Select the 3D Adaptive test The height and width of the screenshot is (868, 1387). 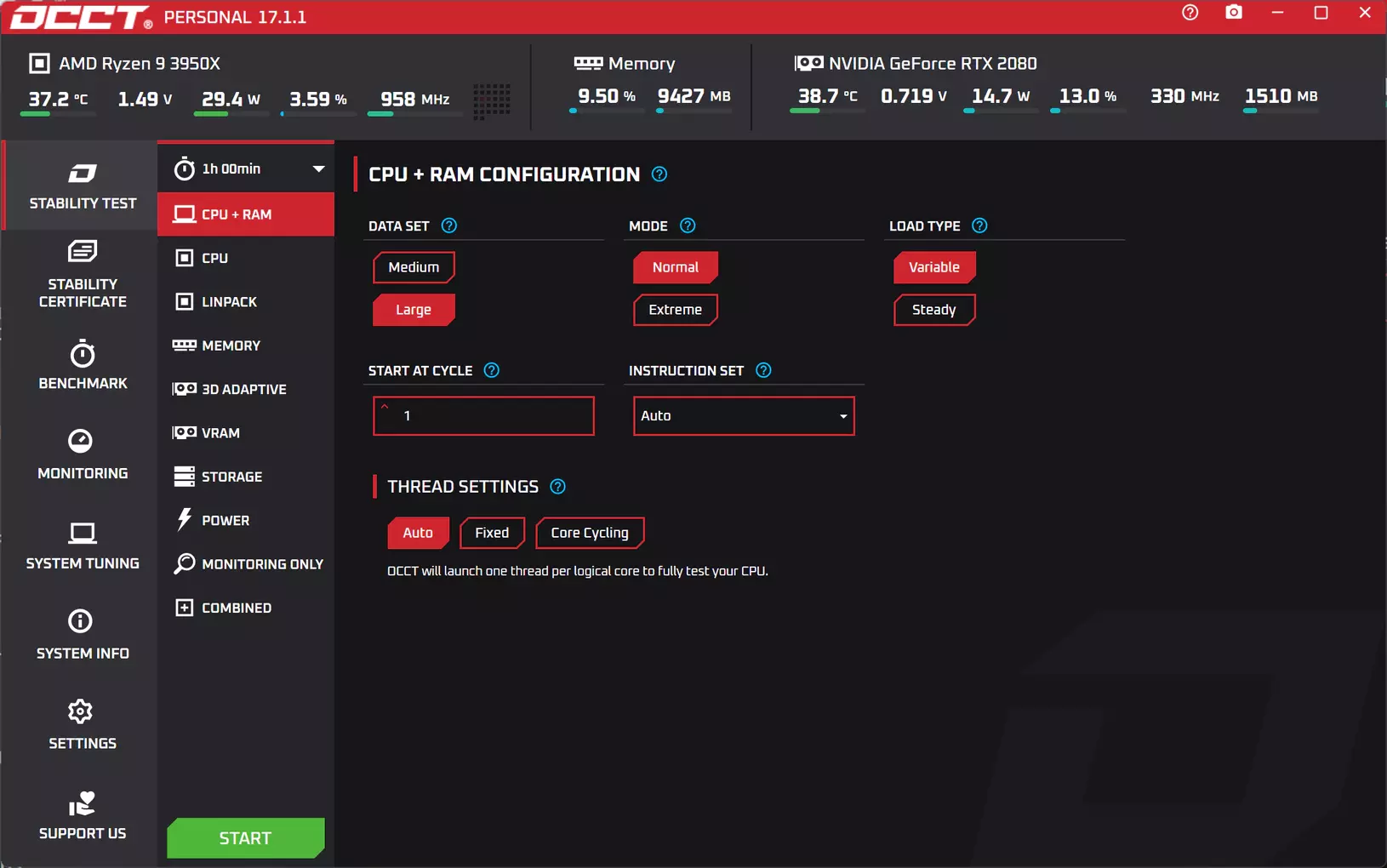pos(246,389)
